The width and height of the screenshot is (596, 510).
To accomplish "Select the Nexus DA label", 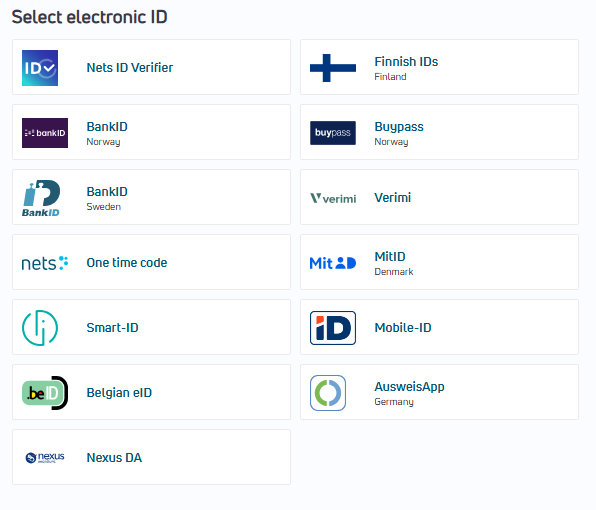I will 114,458.
